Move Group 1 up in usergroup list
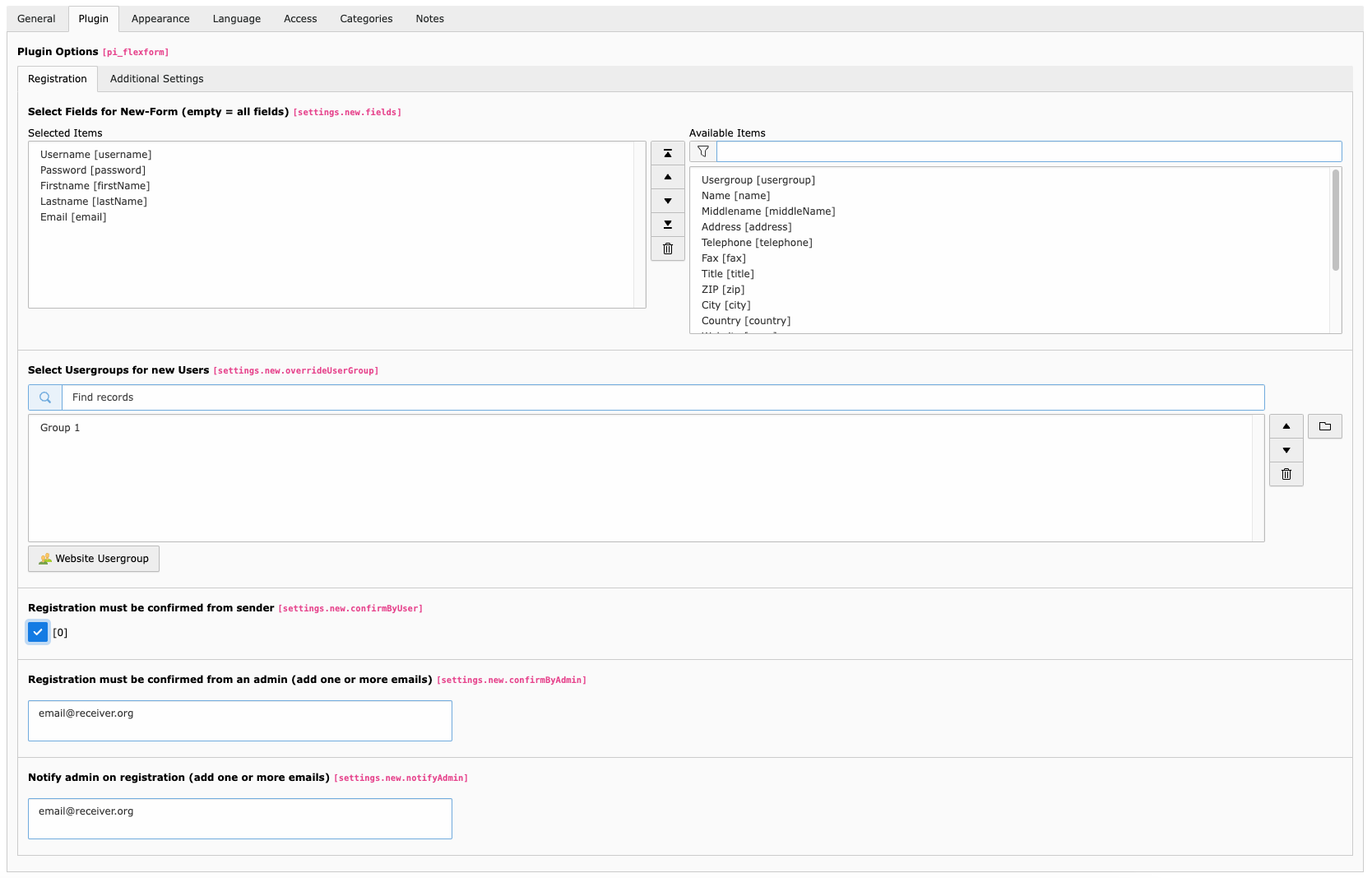 pyautogui.click(x=1286, y=426)
